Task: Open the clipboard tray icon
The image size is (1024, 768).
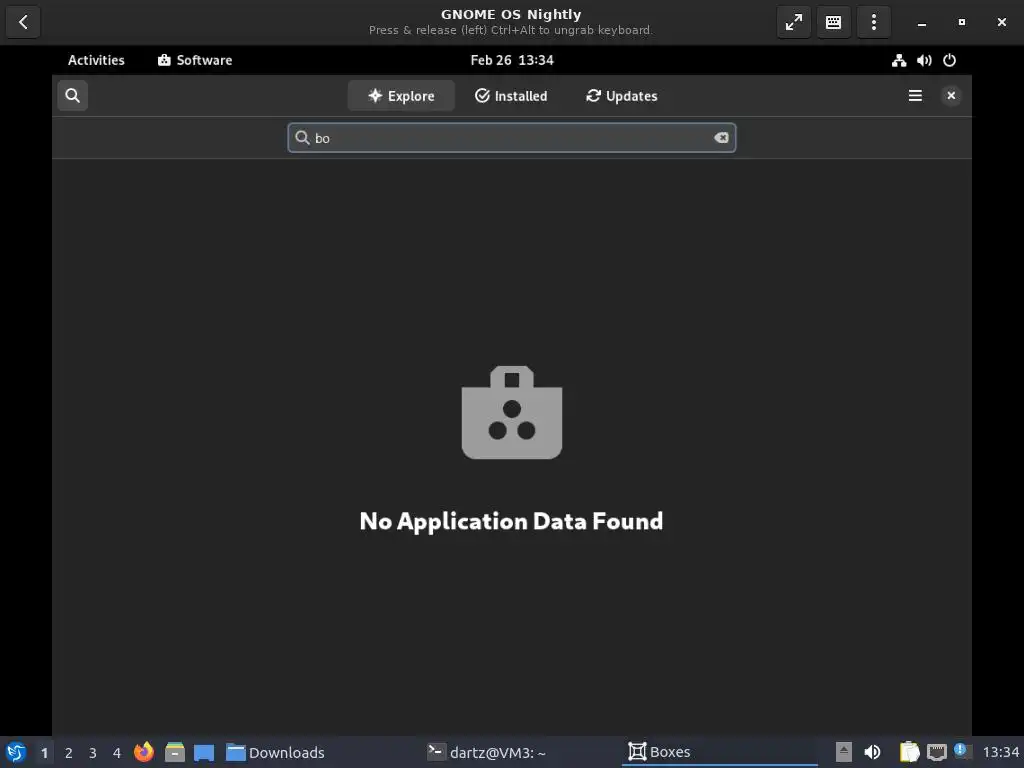Action: [x=909, y=752]
